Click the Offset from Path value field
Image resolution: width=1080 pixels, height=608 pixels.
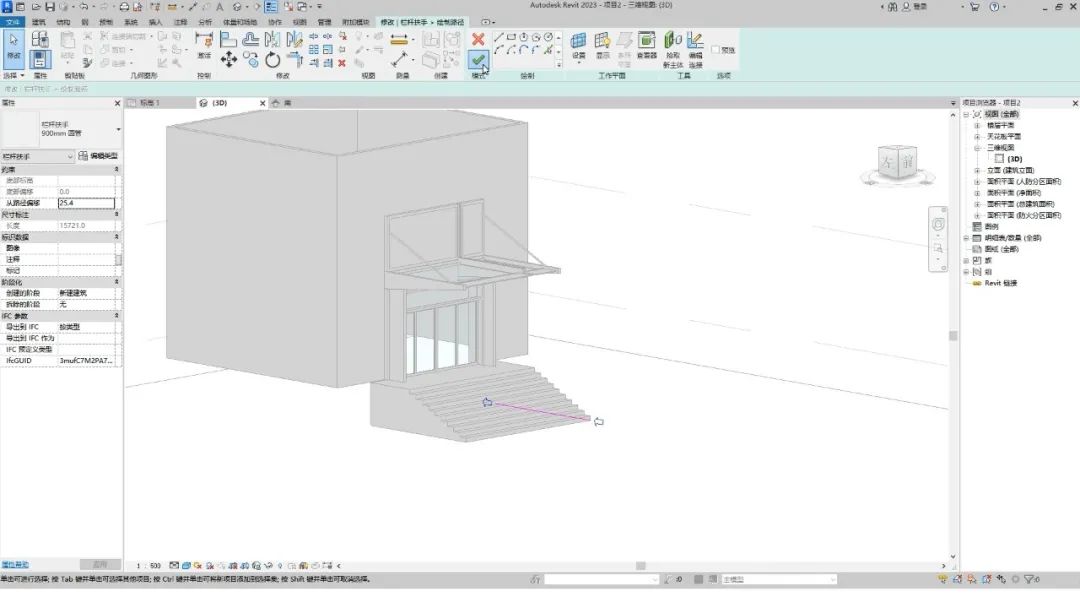[x=86, y=203]
